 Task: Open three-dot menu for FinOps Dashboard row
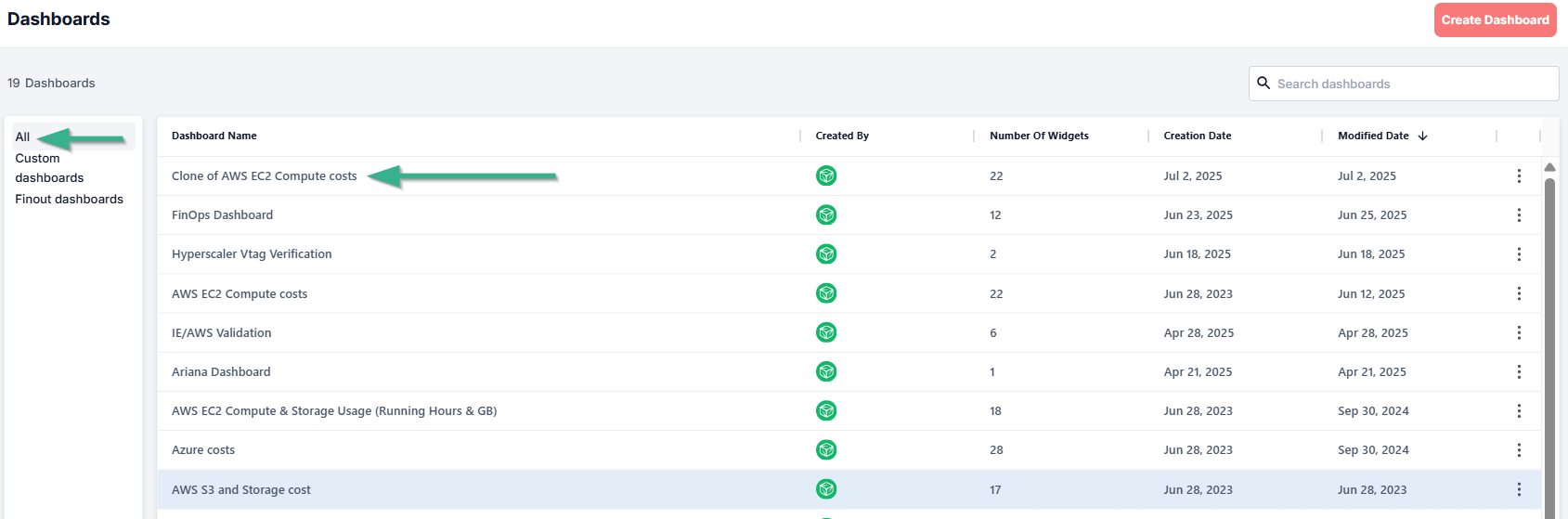pos(1519,215)
